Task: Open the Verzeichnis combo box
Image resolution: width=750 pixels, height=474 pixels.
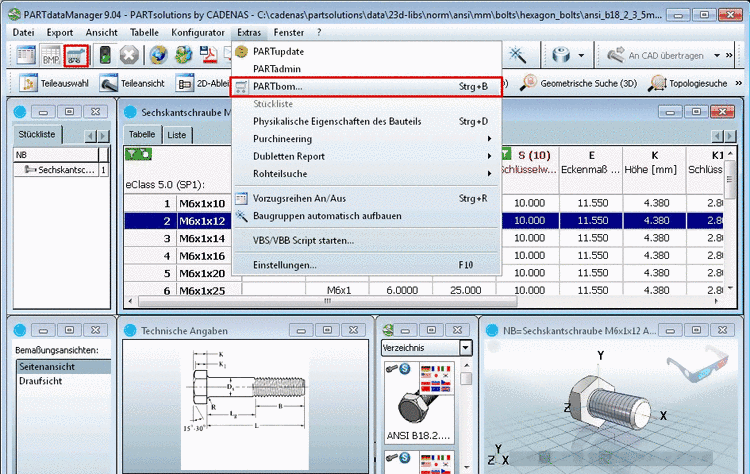Action: (427, 348)
